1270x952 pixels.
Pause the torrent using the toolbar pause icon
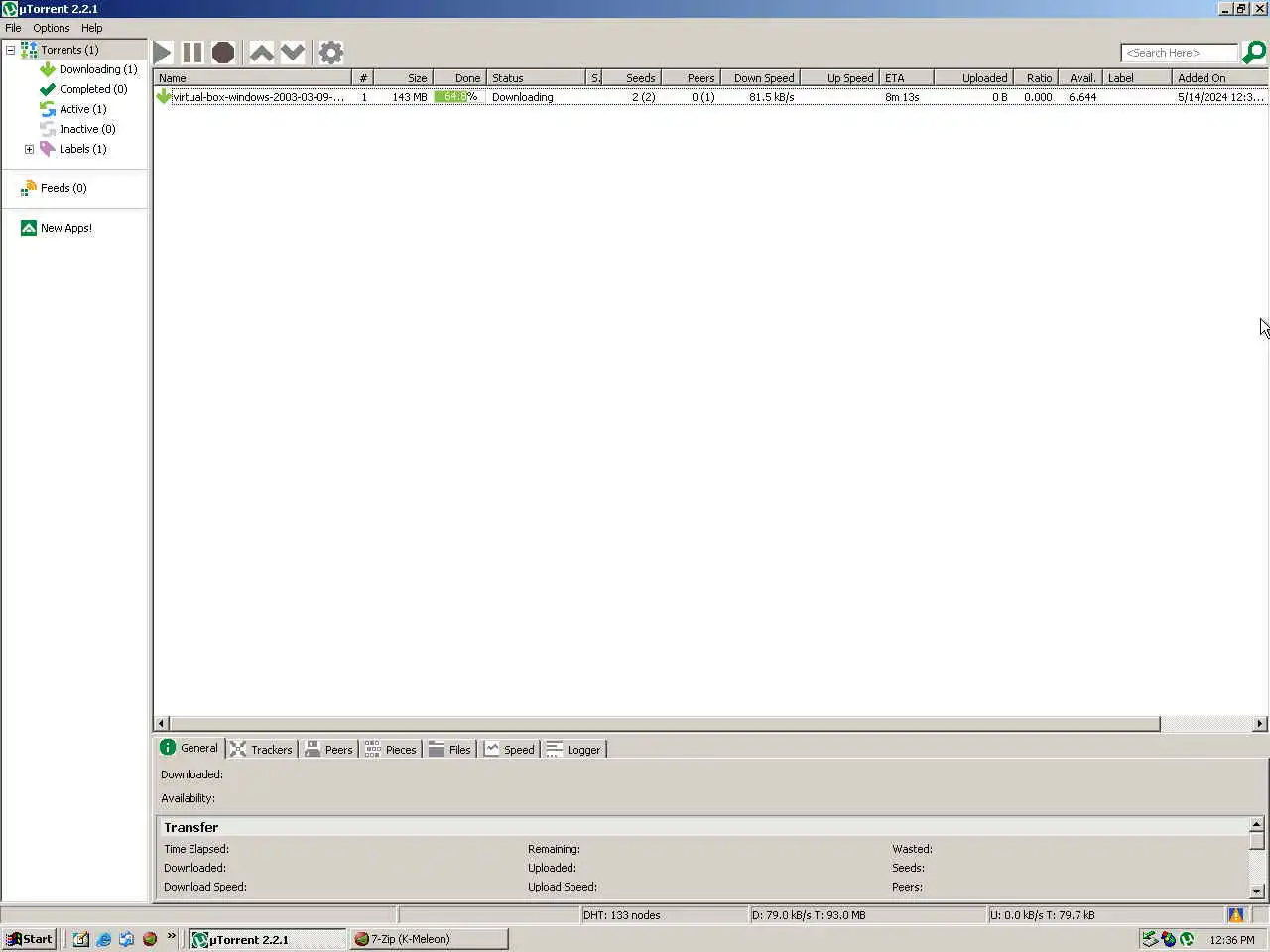tap(192, 53)
